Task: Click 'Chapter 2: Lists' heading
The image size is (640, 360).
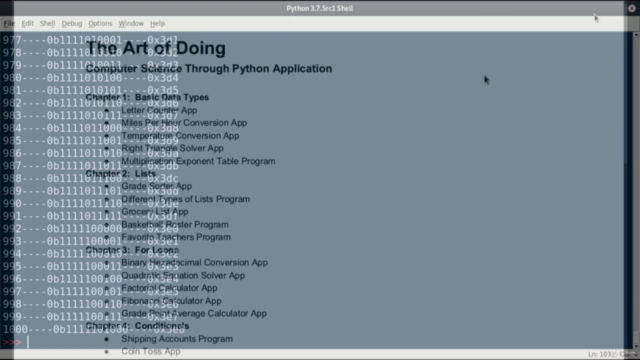Action: coord(121,173)
